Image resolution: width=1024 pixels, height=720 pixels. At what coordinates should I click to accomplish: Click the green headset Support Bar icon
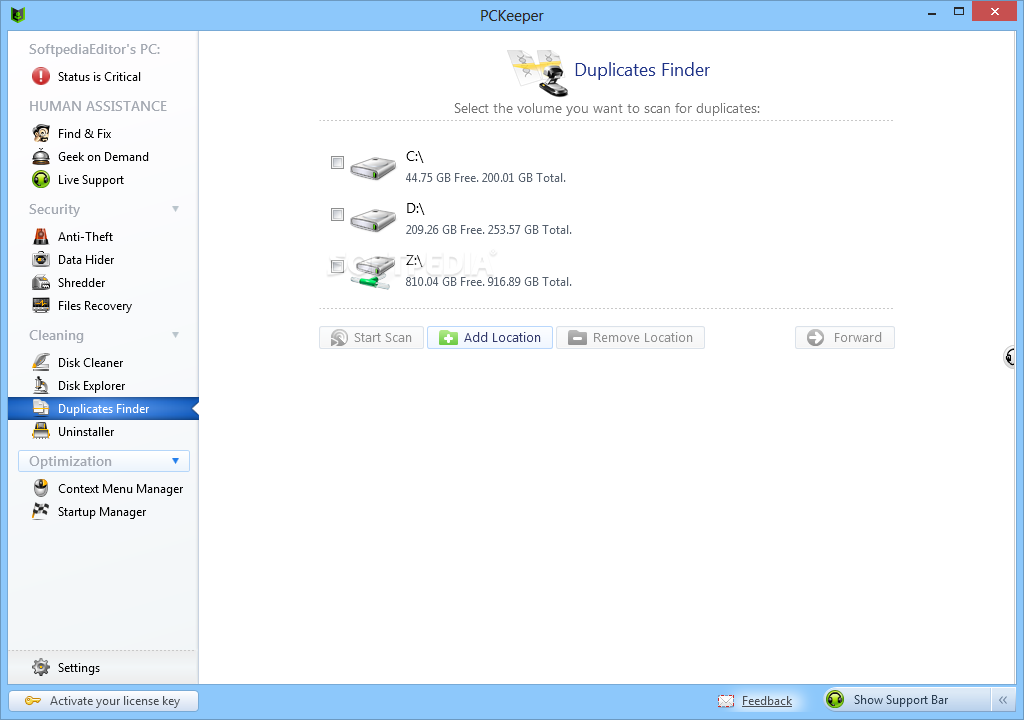pos(835,700)
